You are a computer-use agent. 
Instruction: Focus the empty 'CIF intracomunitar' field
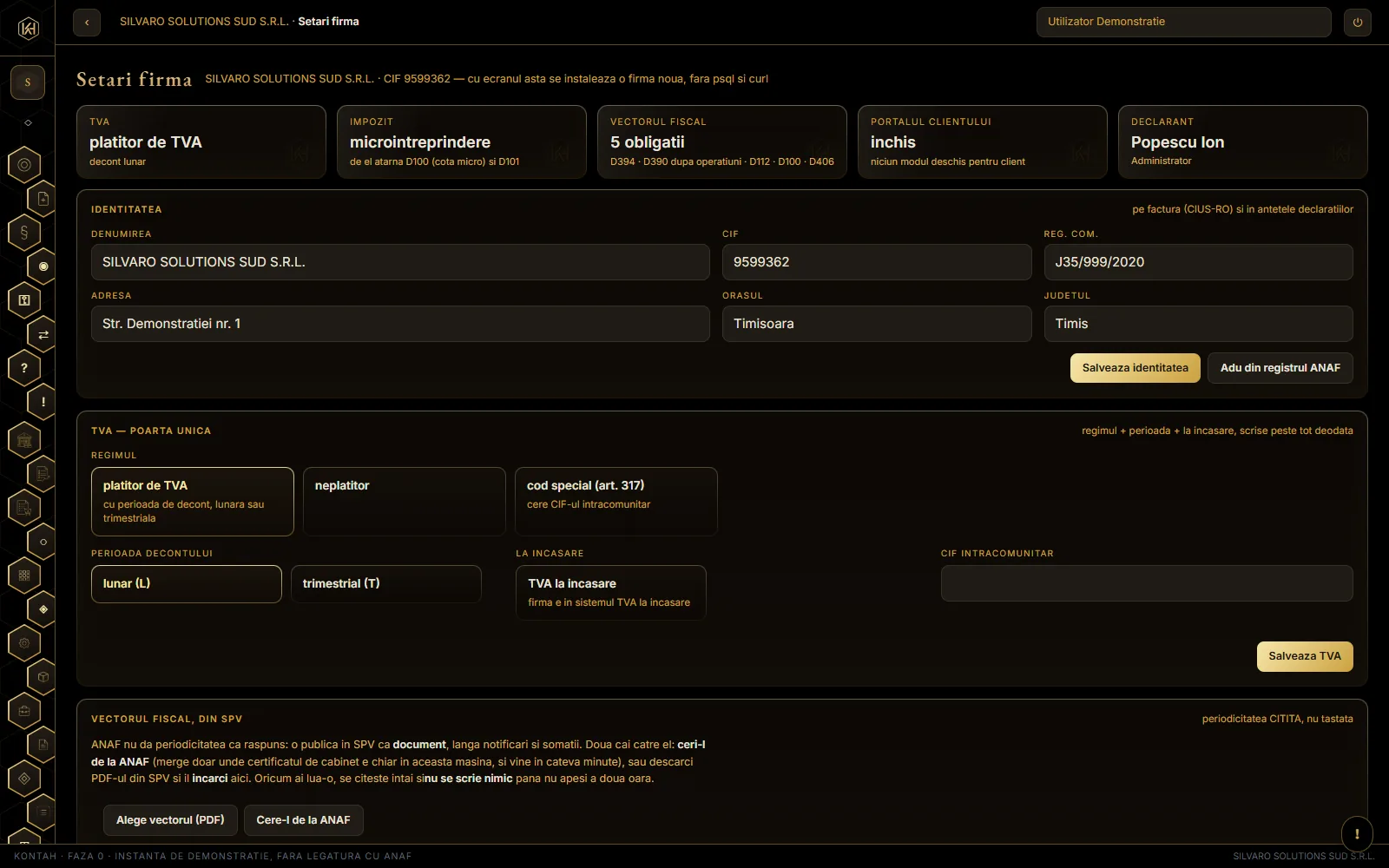coord(1147,583)
